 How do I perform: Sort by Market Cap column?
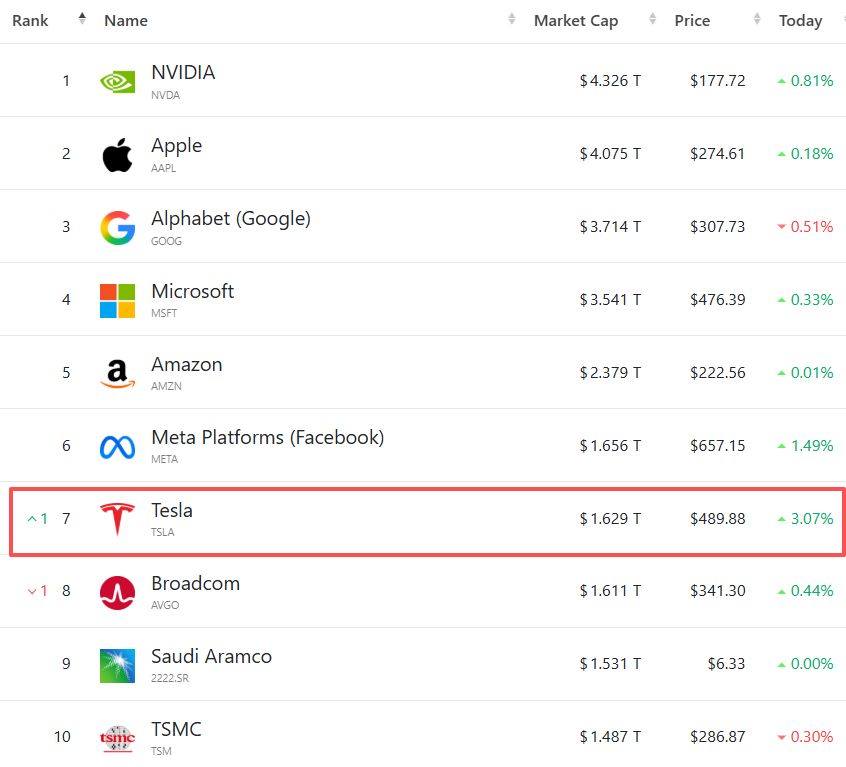575,20
